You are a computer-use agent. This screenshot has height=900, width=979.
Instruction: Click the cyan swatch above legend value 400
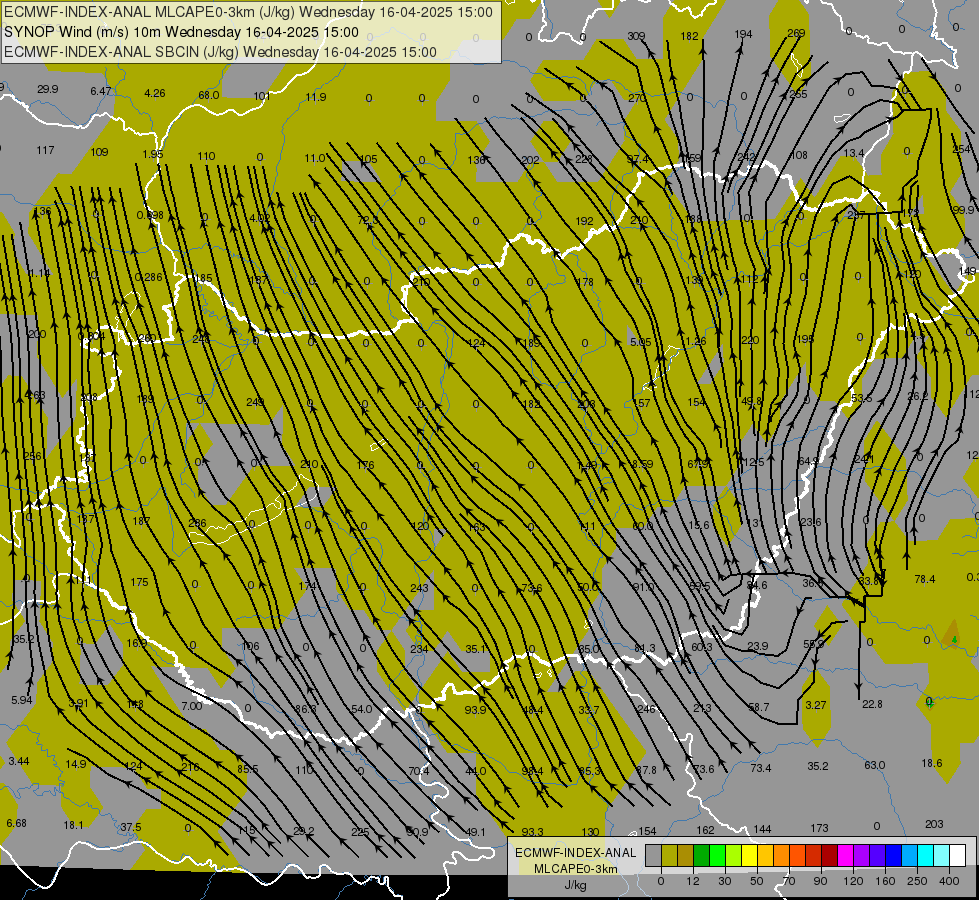942,855
